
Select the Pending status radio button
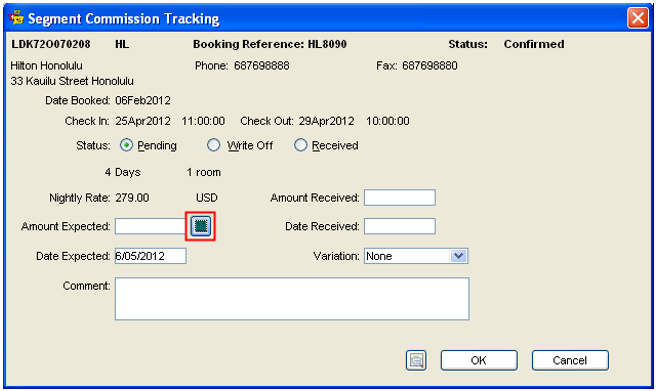(x=126, y=145)
